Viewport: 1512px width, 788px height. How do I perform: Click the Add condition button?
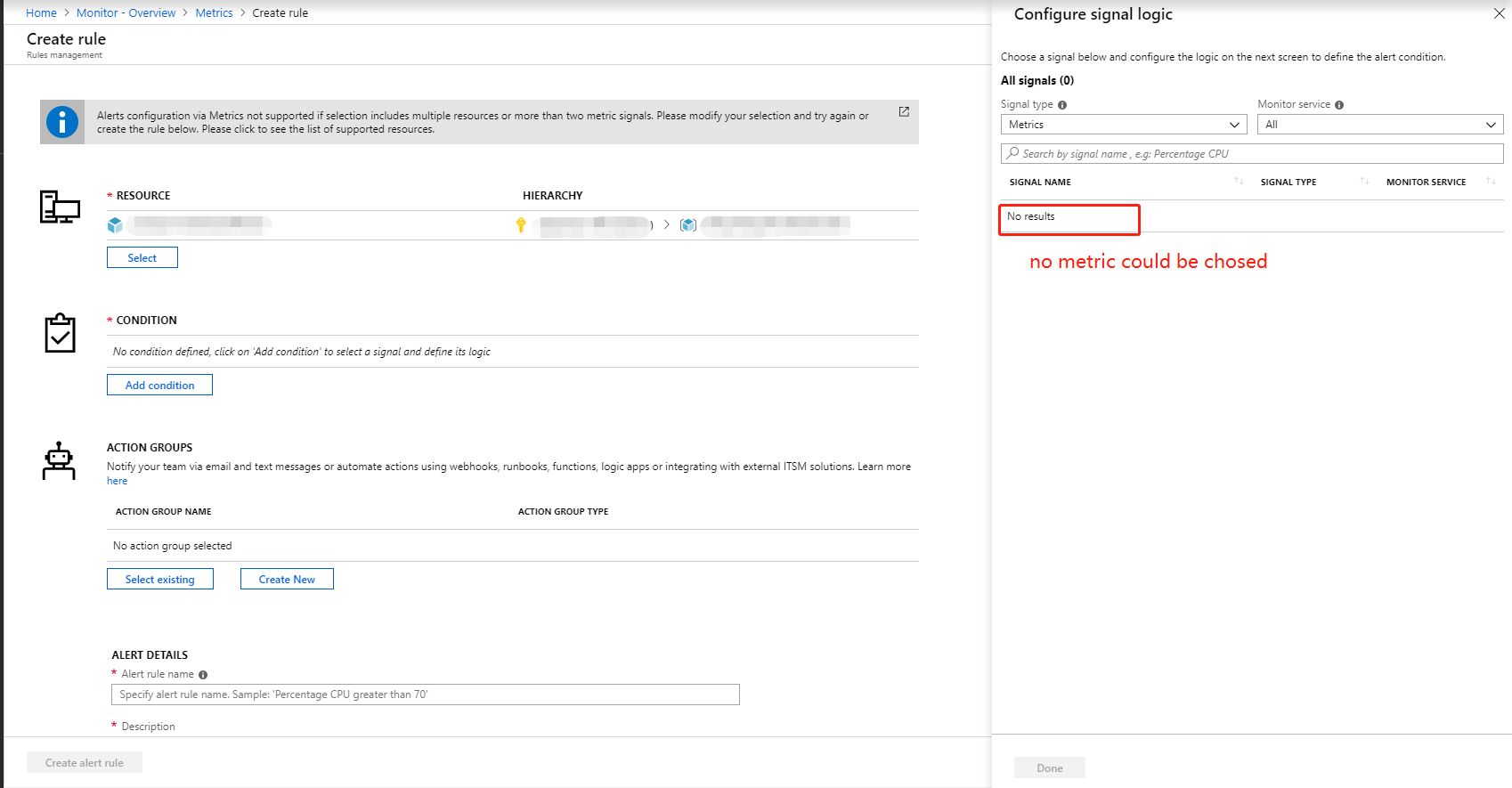(159, 385)
